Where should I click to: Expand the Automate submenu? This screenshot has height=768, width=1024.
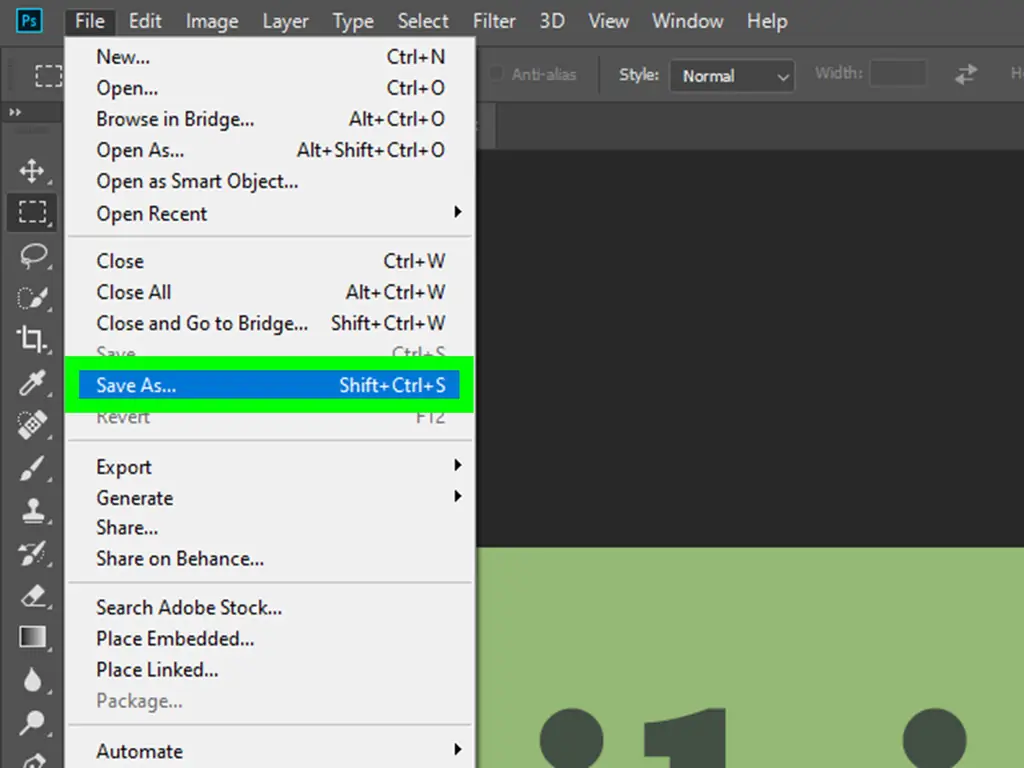(270, 751)
